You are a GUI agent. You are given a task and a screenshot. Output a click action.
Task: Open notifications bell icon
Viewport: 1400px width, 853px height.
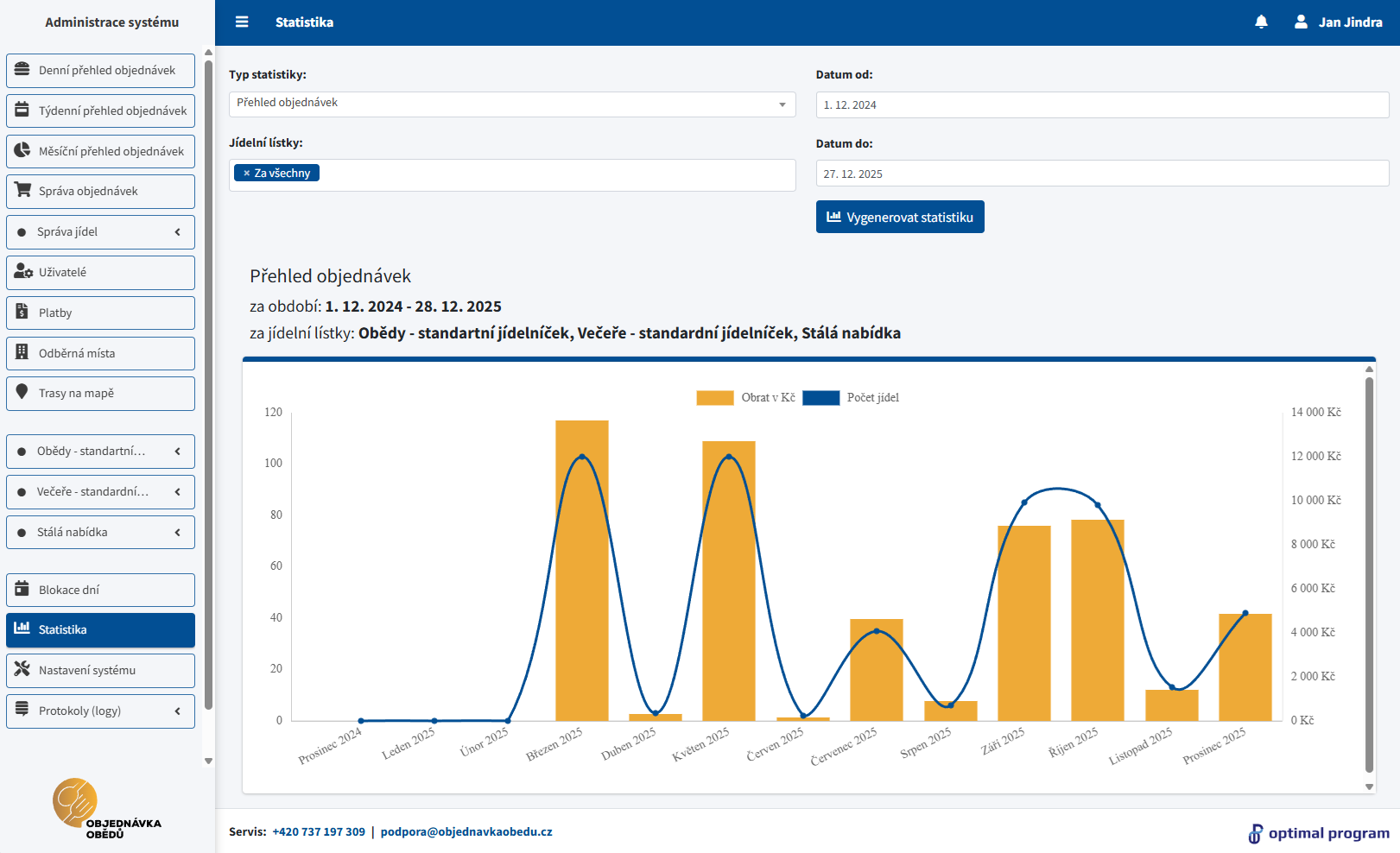1261,22
